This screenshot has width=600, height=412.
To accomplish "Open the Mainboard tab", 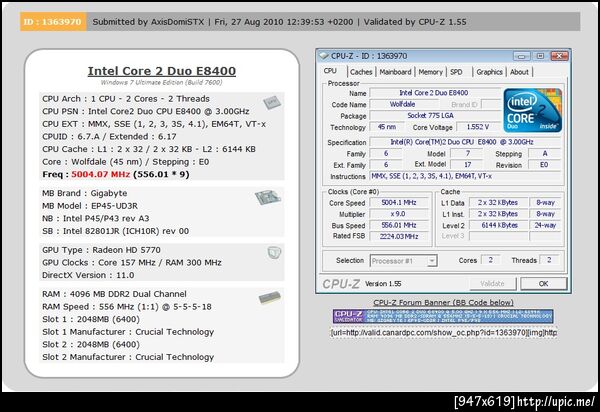I will tap(395, 72).
